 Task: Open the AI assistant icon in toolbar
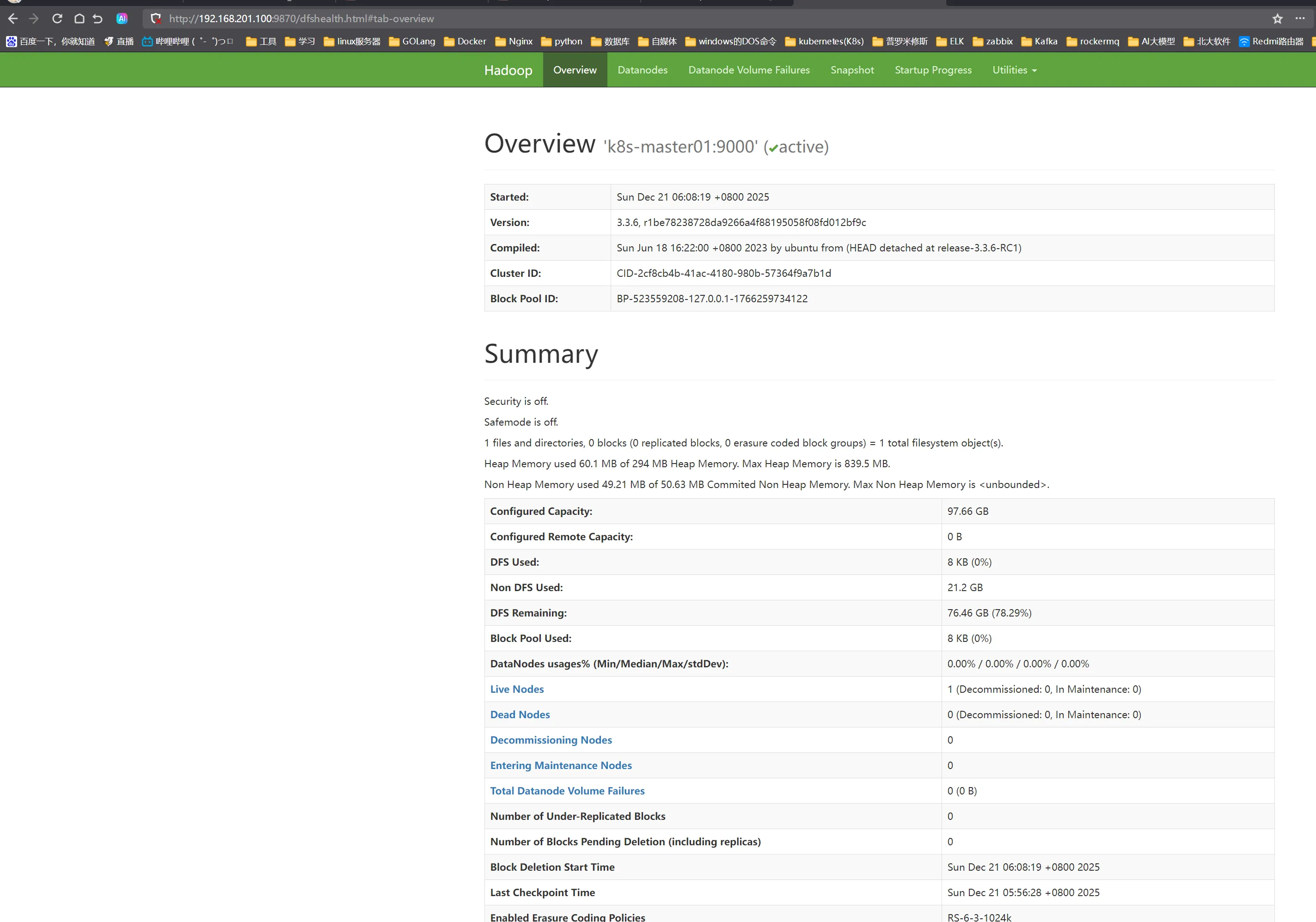[x=122, y=18]
